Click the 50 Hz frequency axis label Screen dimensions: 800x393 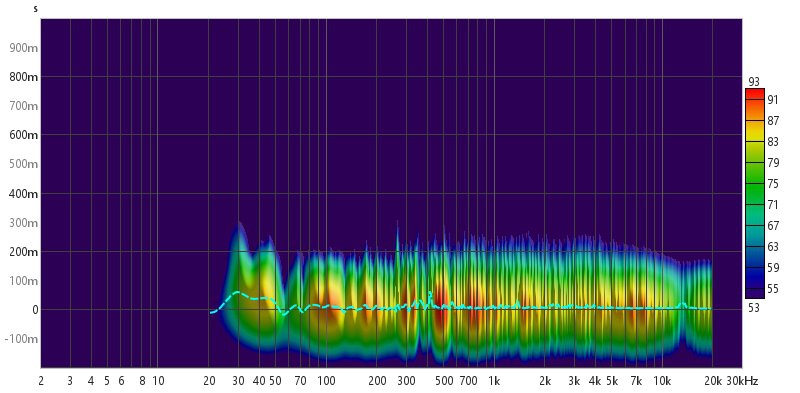[x=276, y=381]
